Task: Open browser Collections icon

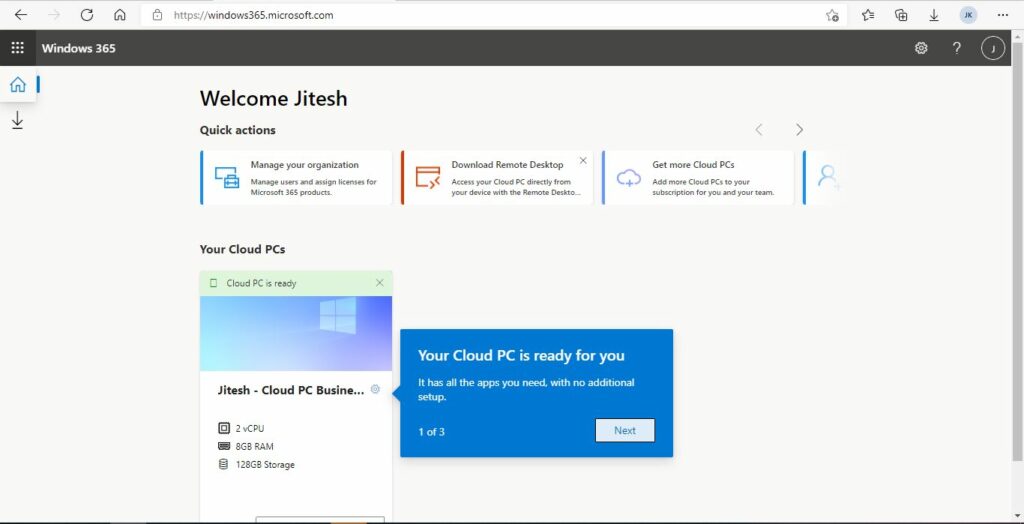Action: click(901, 15)
